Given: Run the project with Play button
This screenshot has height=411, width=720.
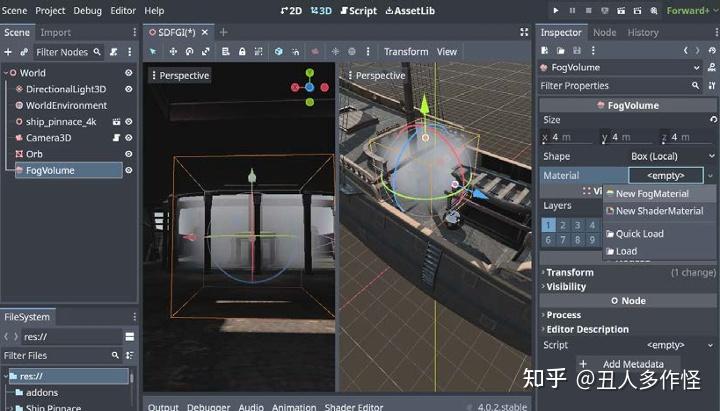Looking at the screenshot, I should 556,10.
